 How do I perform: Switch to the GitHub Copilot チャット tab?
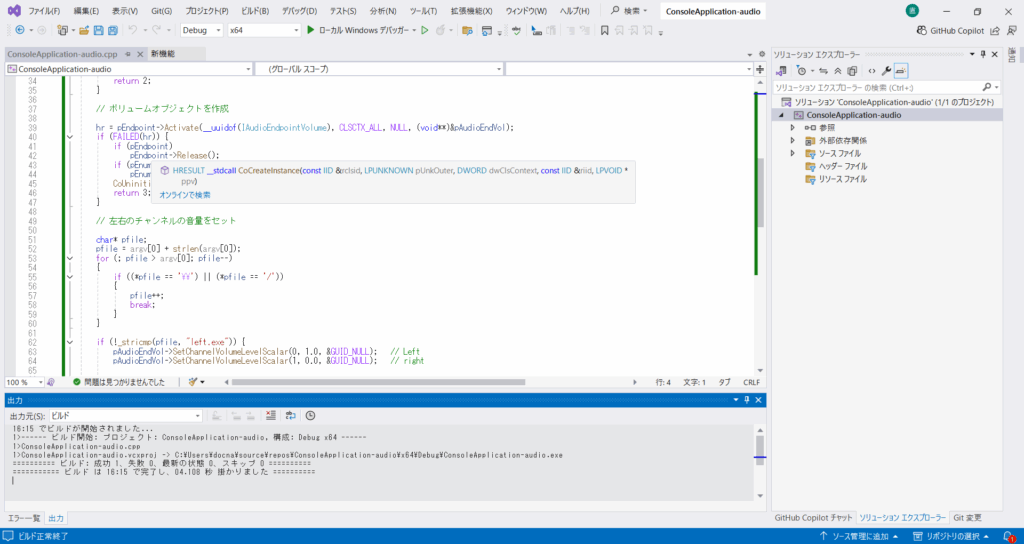(814, 517)
